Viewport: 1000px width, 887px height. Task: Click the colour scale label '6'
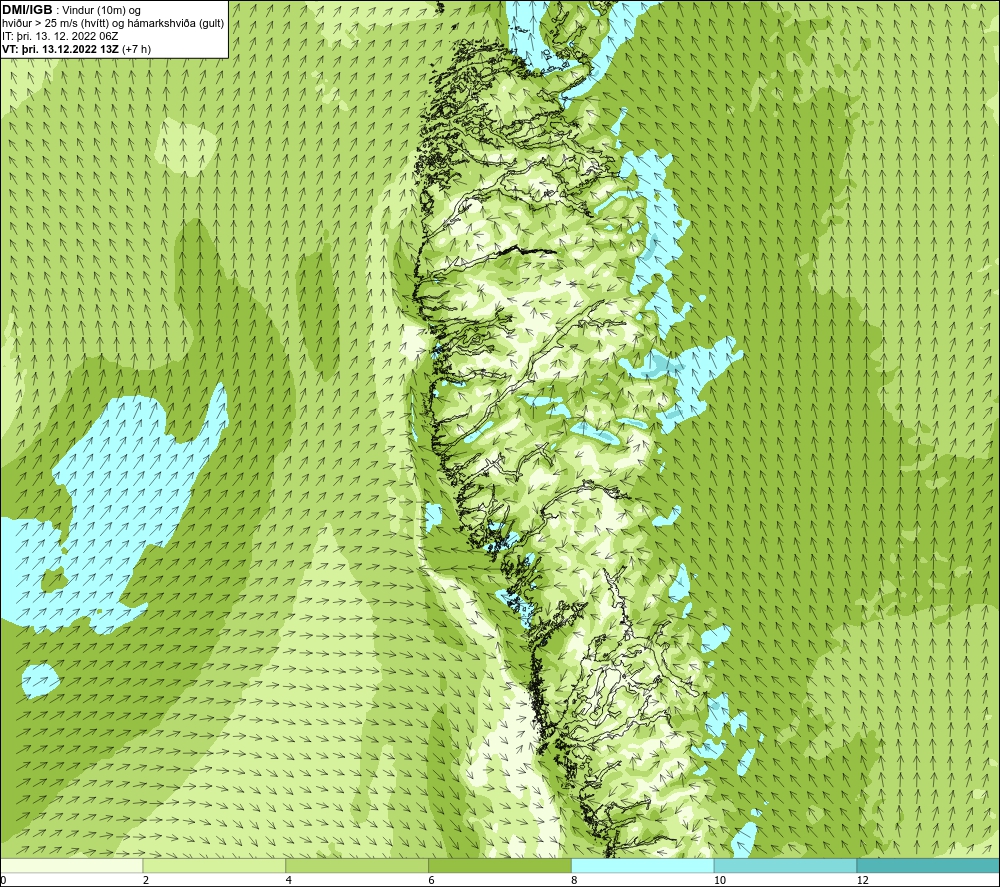432,880
